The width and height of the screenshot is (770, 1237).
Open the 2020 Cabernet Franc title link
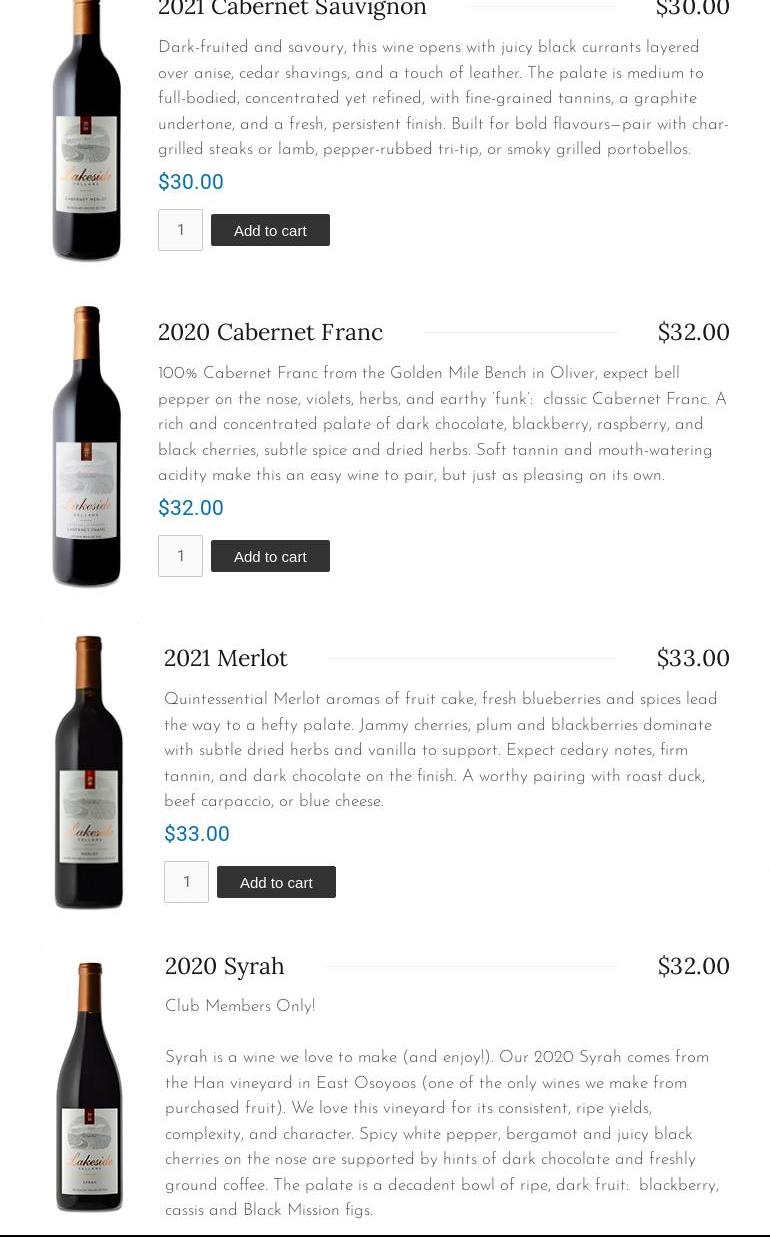[270, 332]
